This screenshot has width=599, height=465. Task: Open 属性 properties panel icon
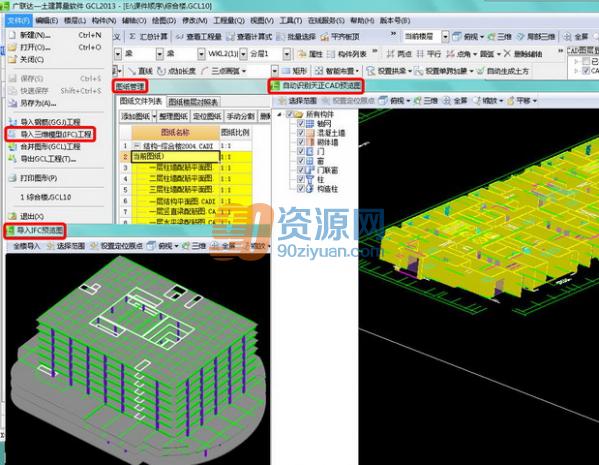302,54
